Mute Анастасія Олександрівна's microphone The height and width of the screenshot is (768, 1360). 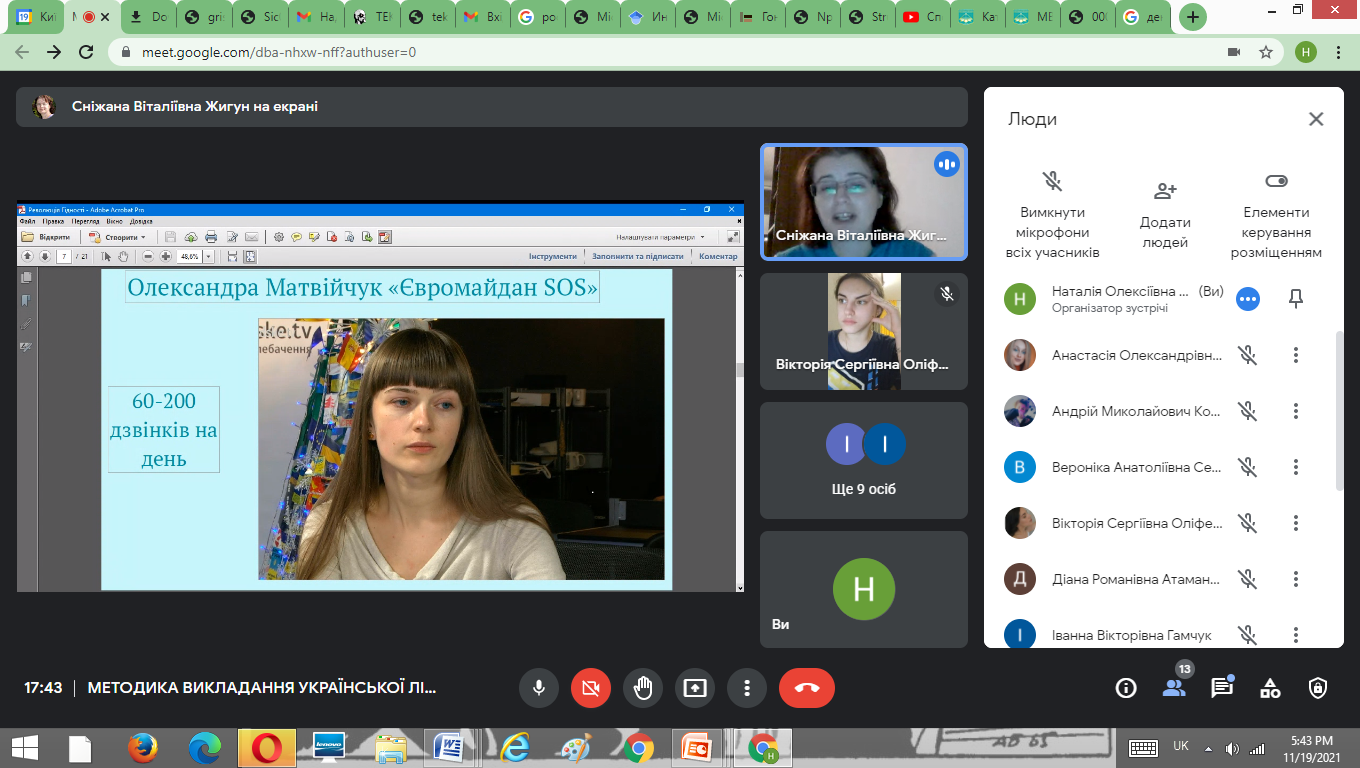[x=1247, y=355]
